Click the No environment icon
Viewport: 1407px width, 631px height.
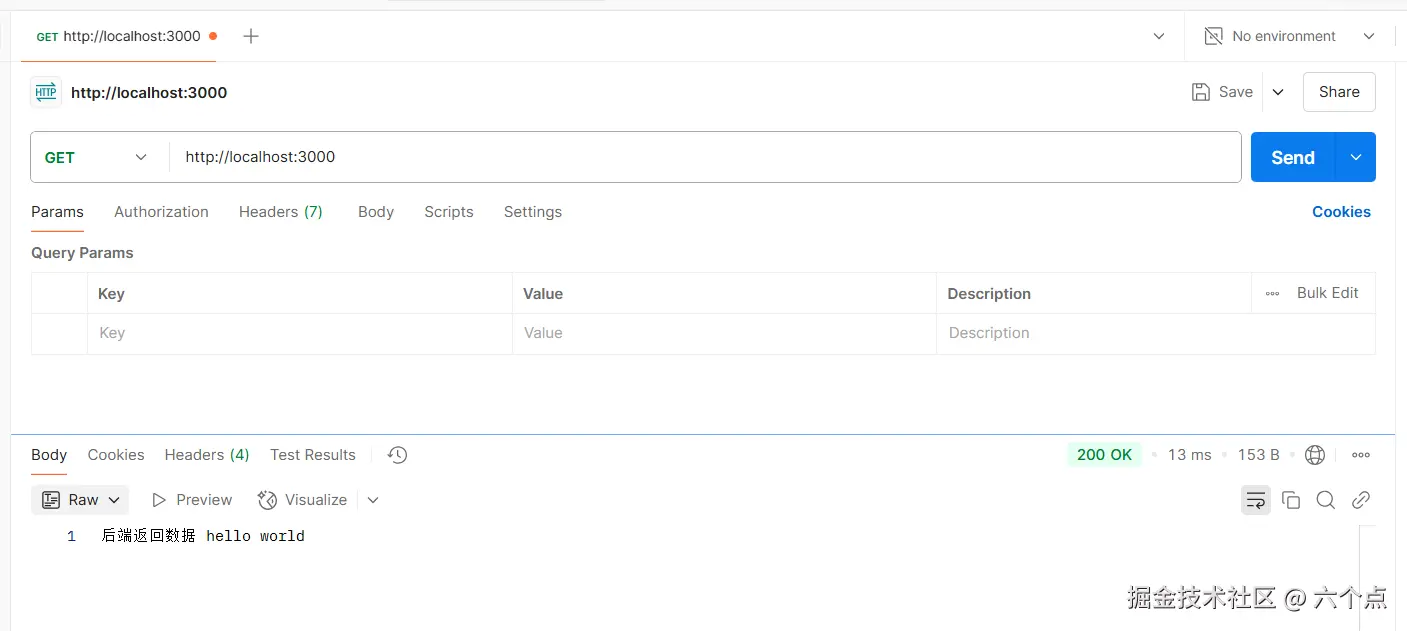click(1213, 36)
